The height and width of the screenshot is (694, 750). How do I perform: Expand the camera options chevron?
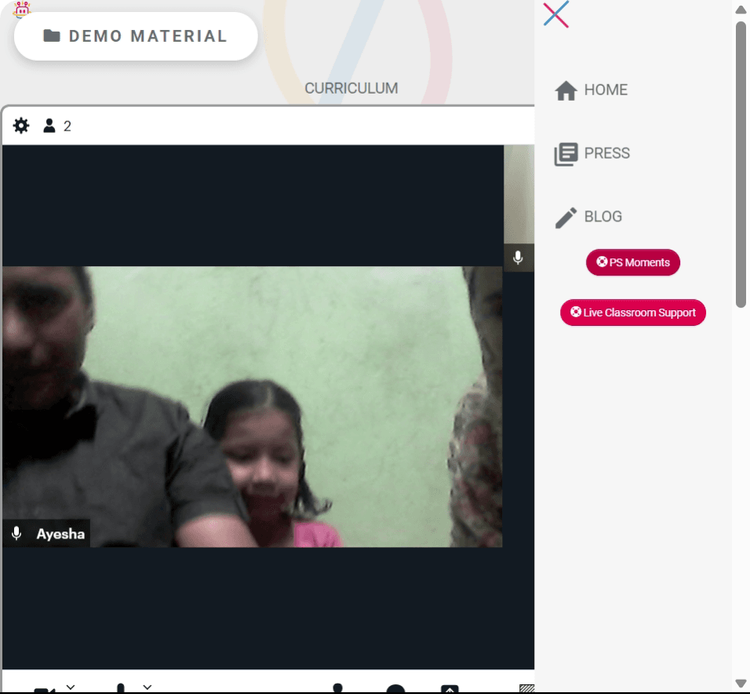tap(70, 687)
